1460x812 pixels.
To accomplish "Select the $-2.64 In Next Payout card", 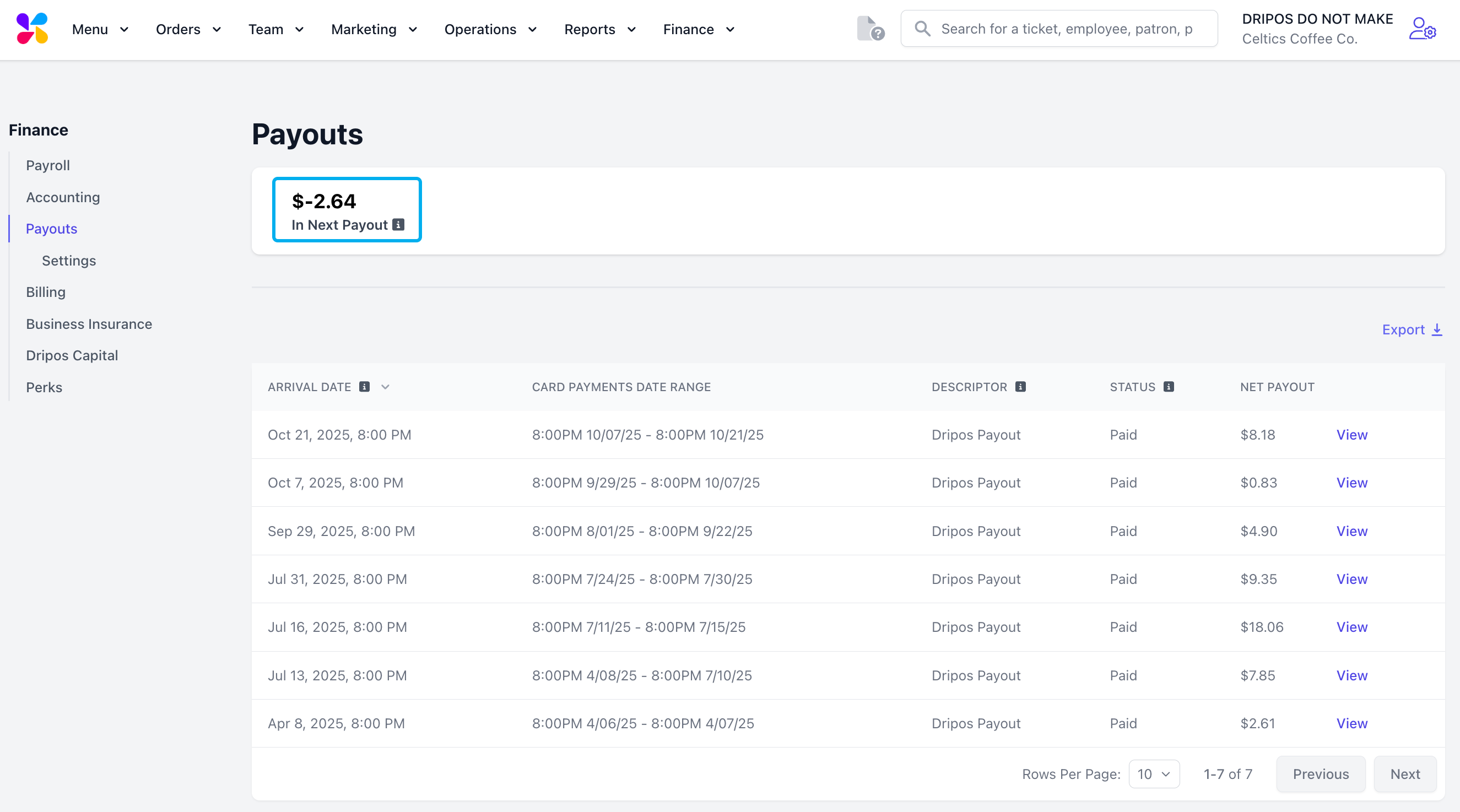I will pyautogui.click(x=347, y=210).
